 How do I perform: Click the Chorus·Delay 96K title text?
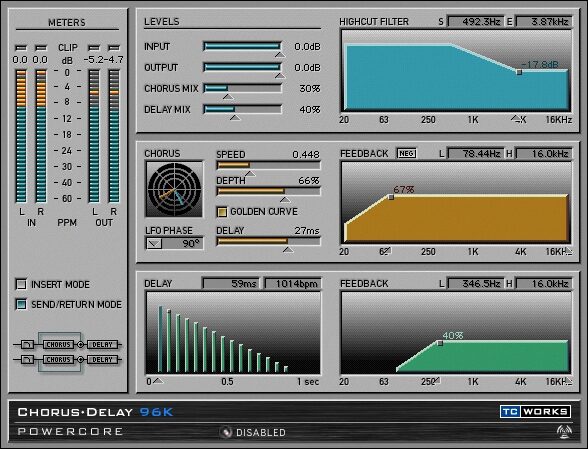95,412
